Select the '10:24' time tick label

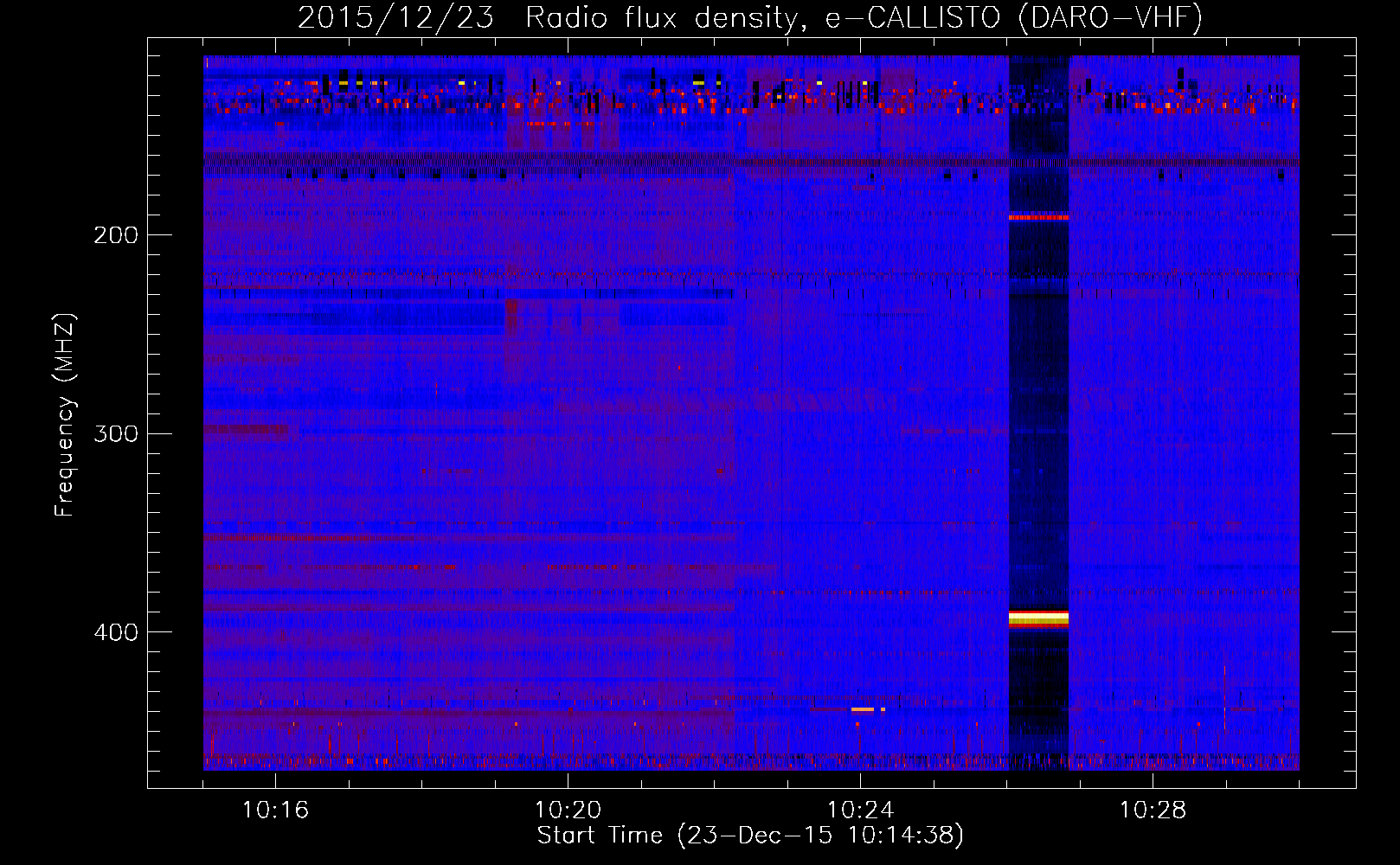(860, 811)
